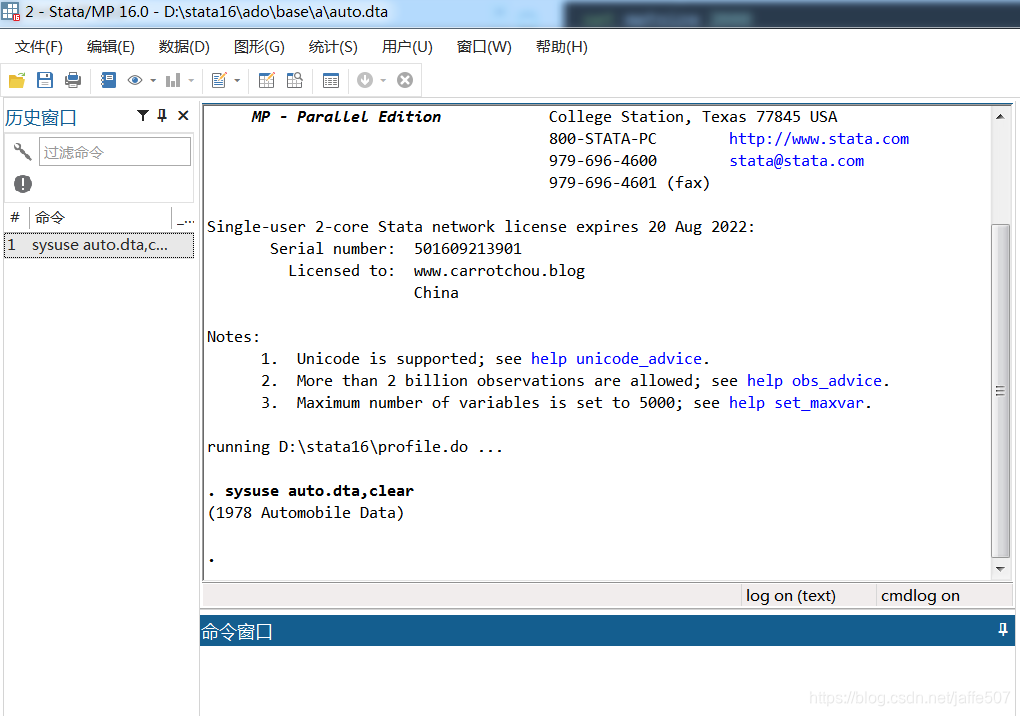Click the cmdlog on status indicator
Image resolution: width=1020 pixels, height=716 pixels.
pyautogui.click(x=920, y=596)
